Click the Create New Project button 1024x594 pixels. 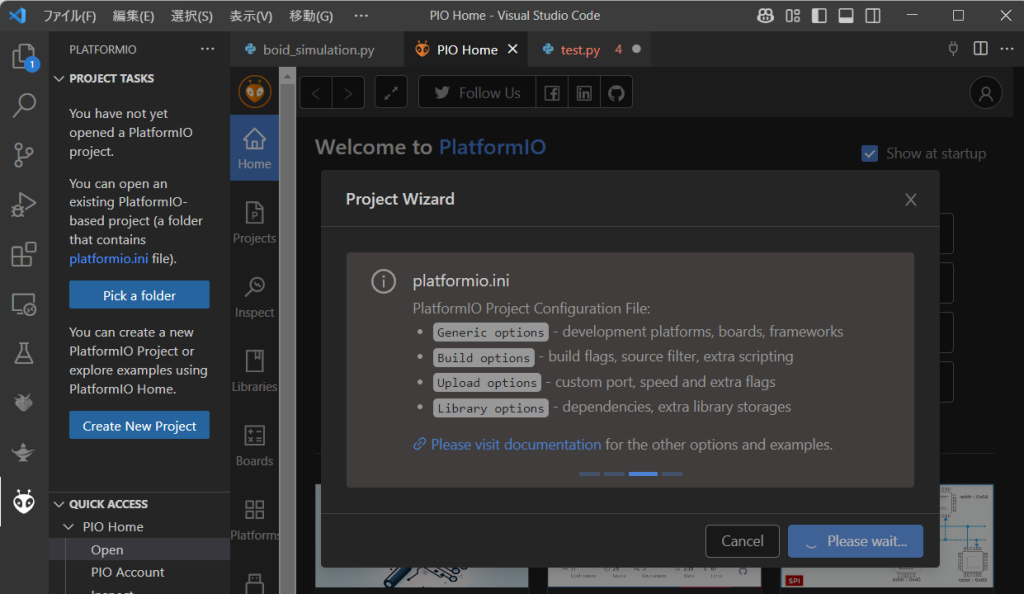[139, 425]
